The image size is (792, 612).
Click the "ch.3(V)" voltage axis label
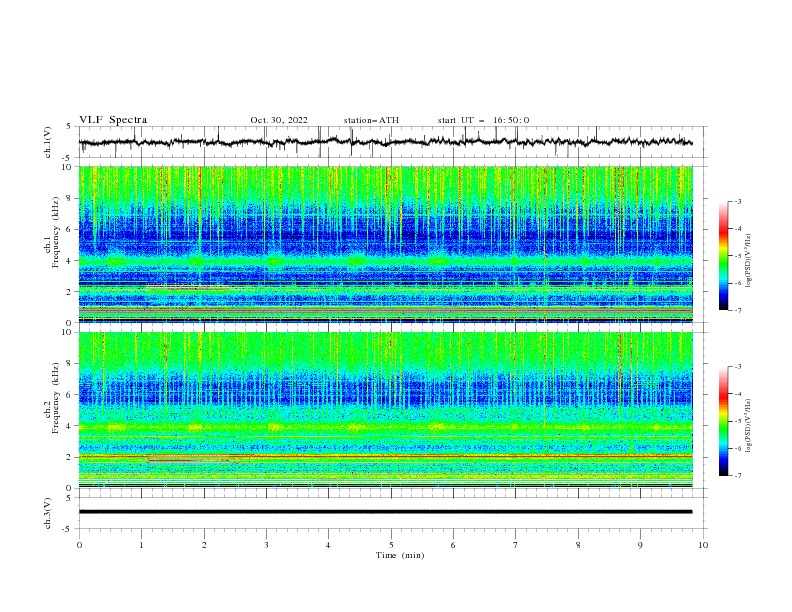tap(48, 513)
